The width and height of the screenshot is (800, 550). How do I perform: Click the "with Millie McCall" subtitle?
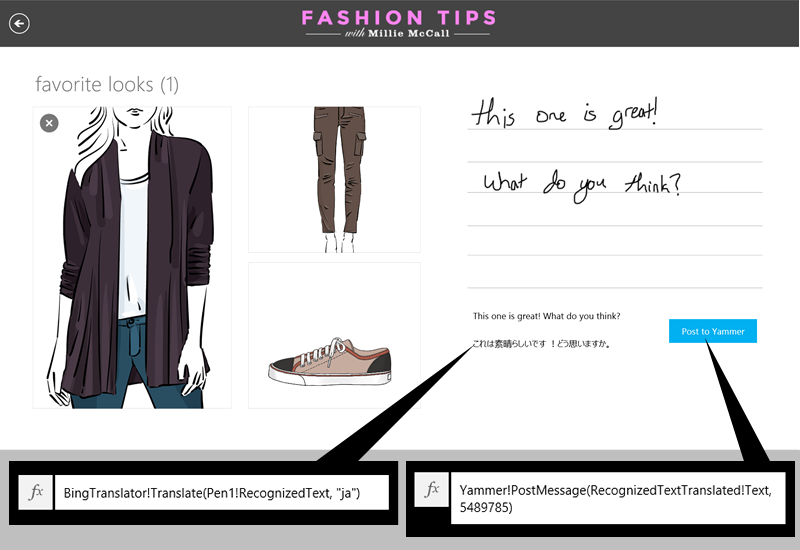click(x=397, y=34)
